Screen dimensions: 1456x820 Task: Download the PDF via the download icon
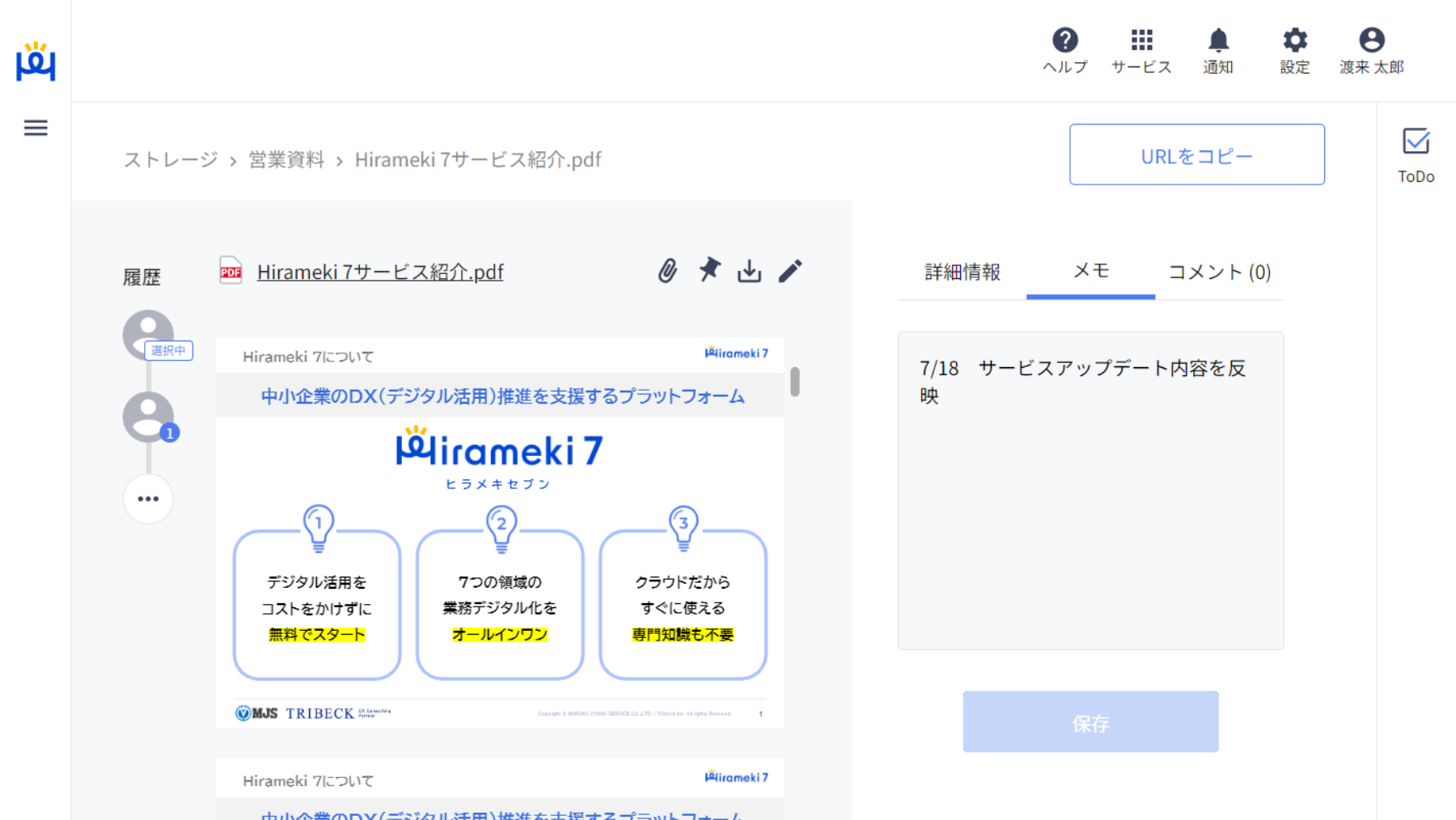point(750,272)
